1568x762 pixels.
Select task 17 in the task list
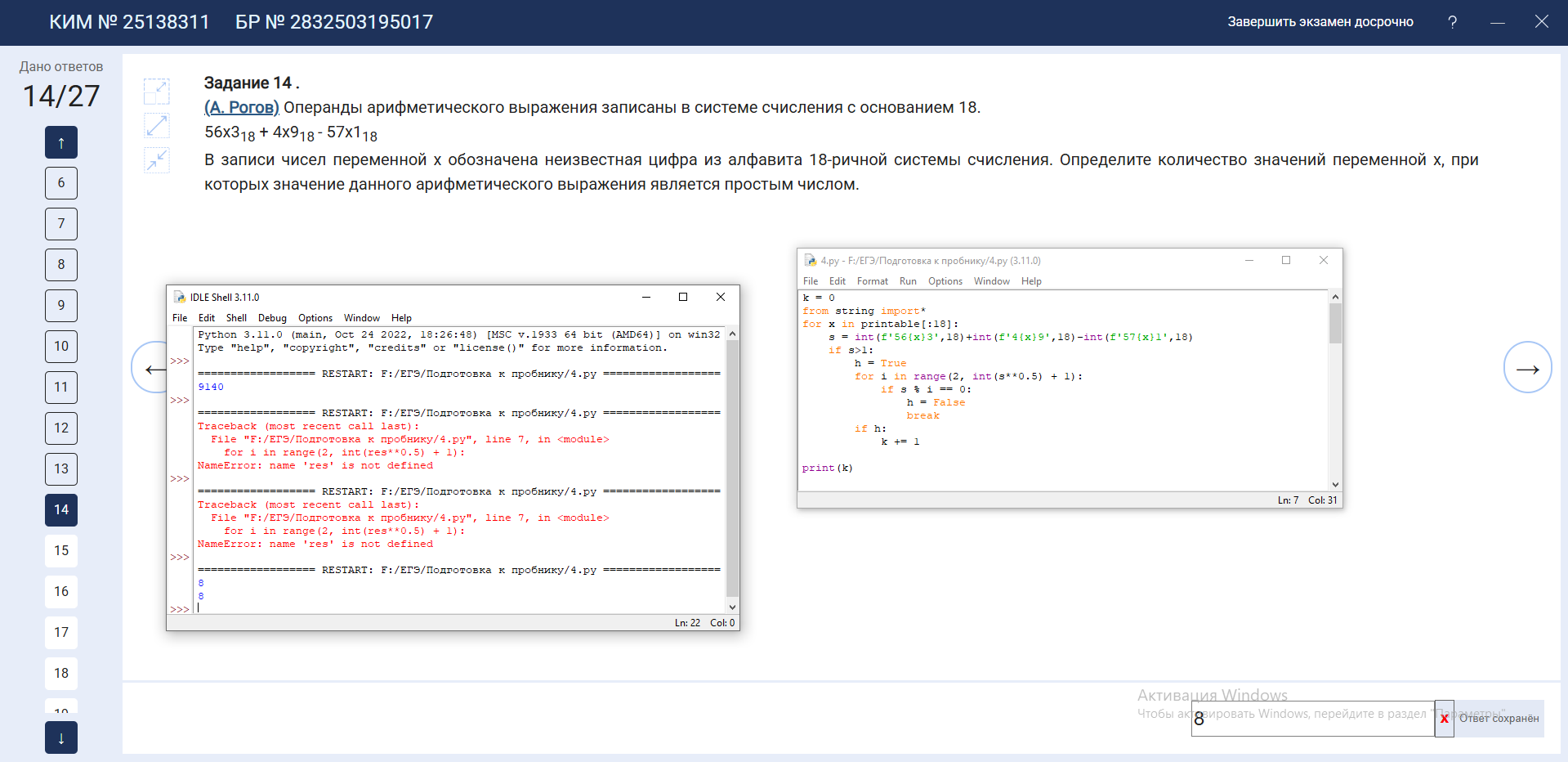[x=61, y=632]
